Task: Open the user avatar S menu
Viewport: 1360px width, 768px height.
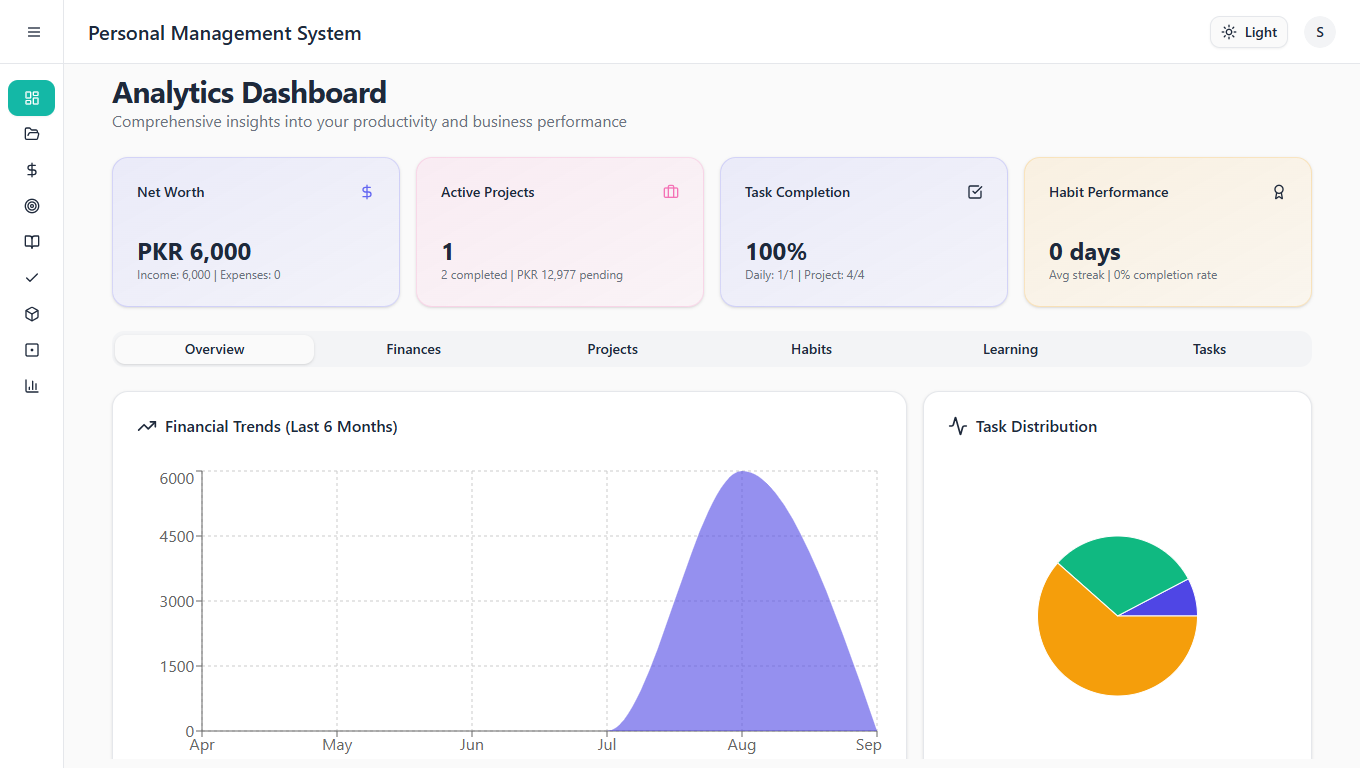Action: pyautogui.click(x=1319, y=32)
